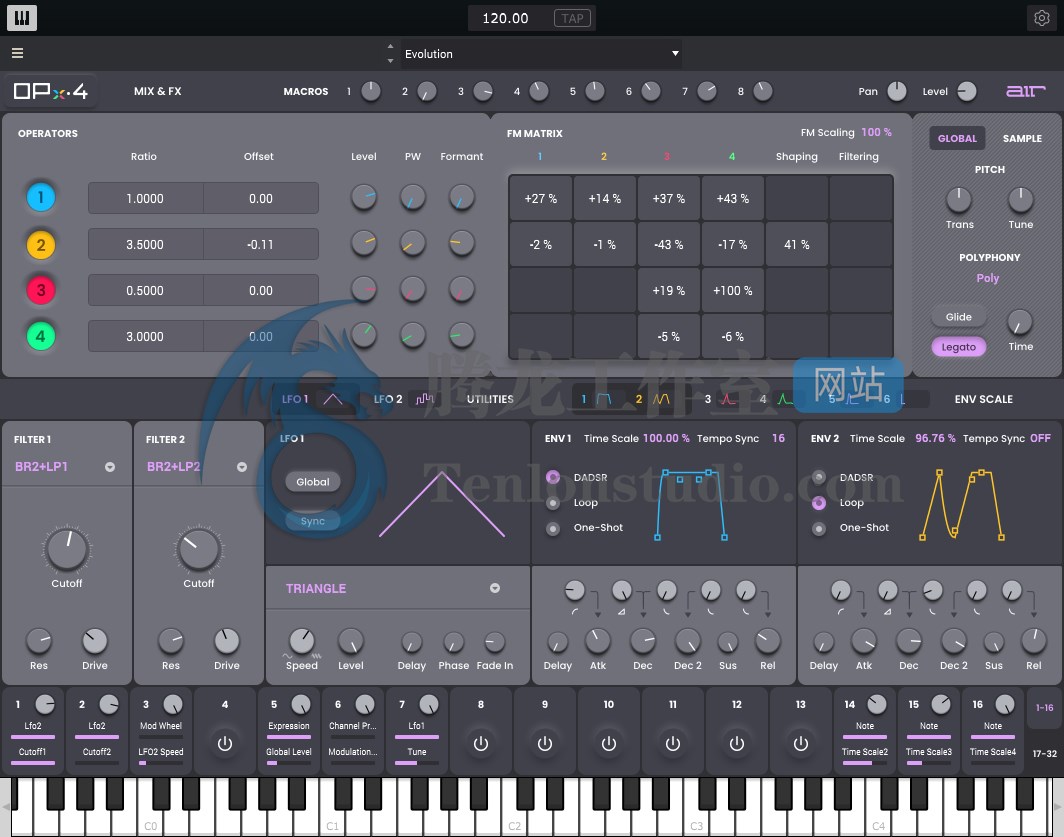
Task: Show modulation slots 17-32
Action: click(x=1044, y=754)
